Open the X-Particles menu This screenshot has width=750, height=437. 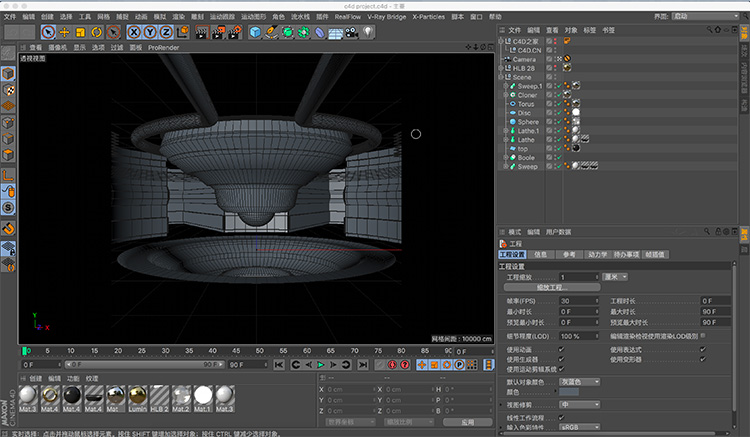[428, 16]
